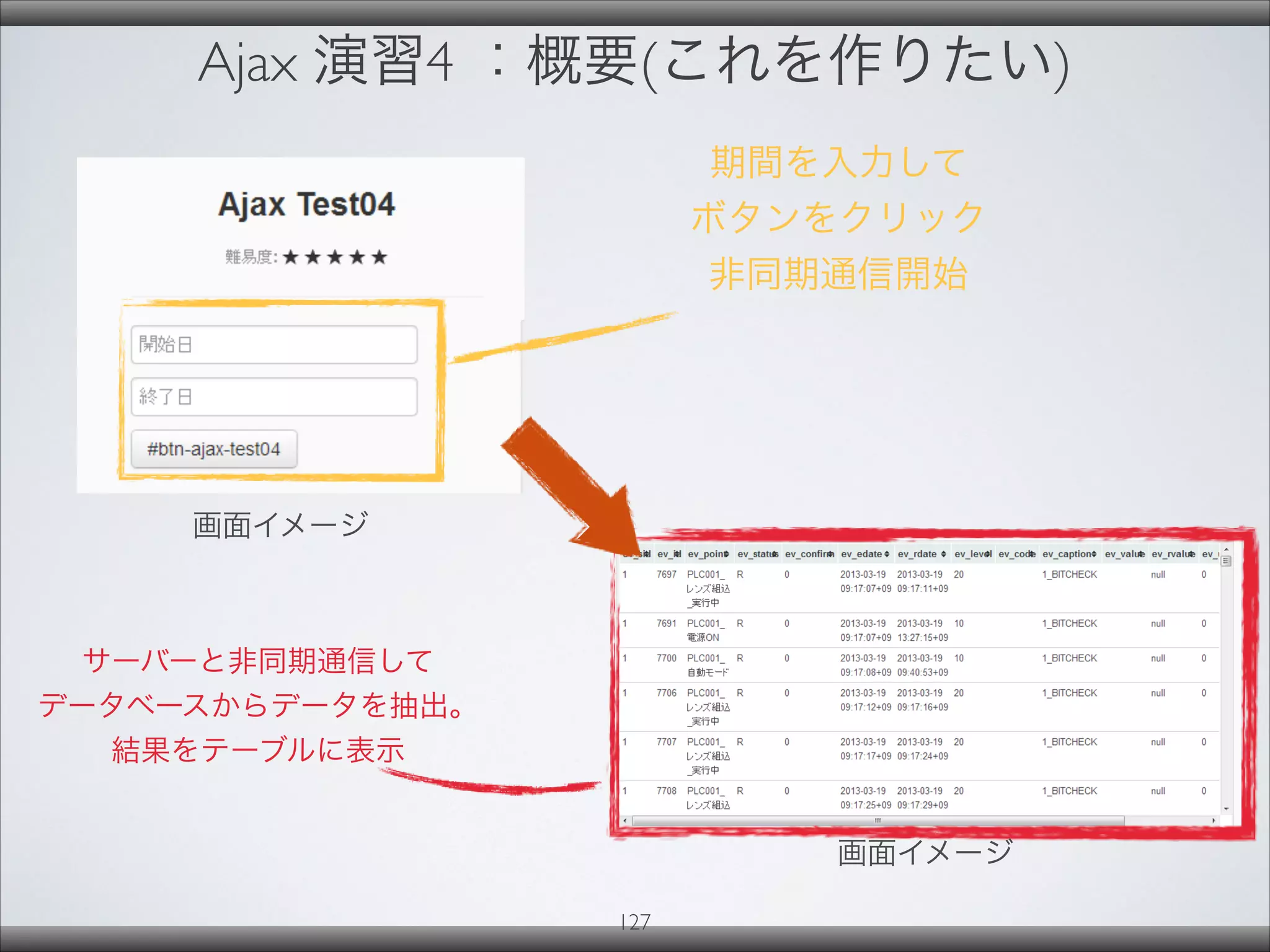Sort table by ev_point column
Screen dimensions: 1270x952
(708, 554)
